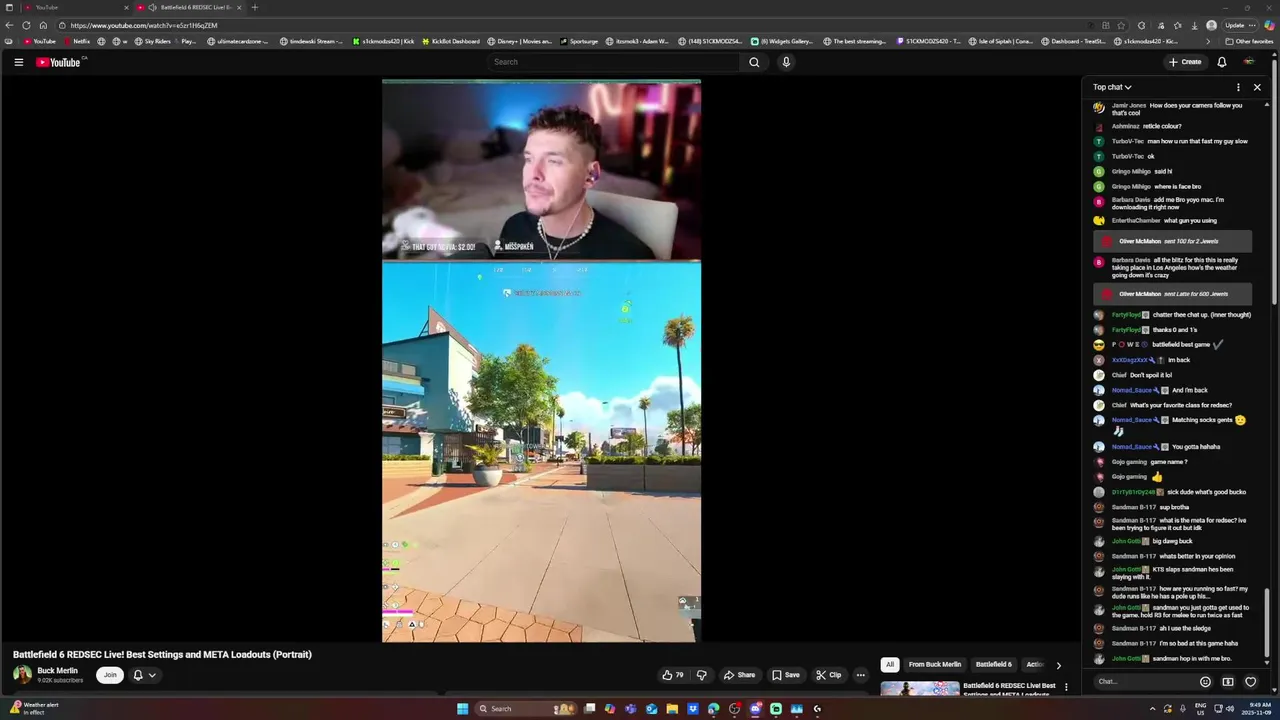Share the Battlefield 6 video
Screen dimensions: 1280x720
point(739,675)
